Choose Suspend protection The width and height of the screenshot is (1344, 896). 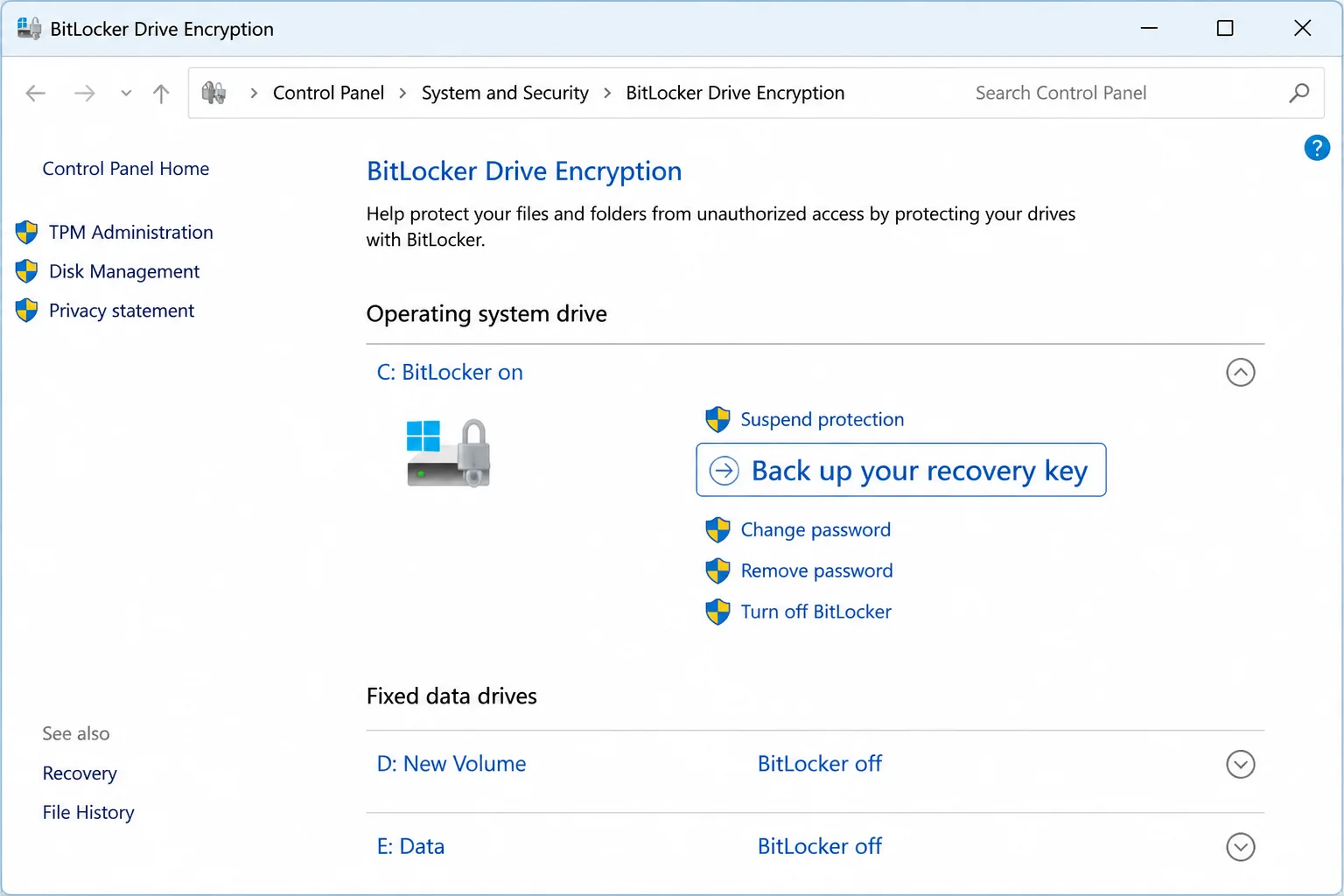tap(822, 419)
